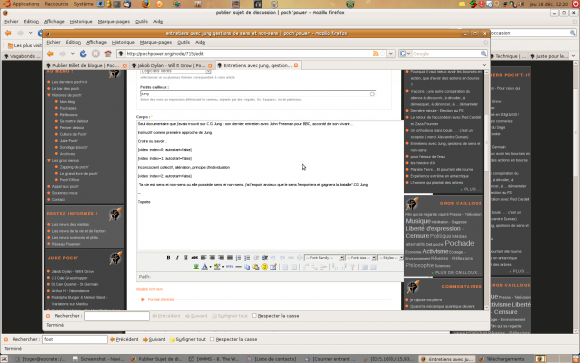Click the front window page vertical scrollbar

tap(486, 189)
